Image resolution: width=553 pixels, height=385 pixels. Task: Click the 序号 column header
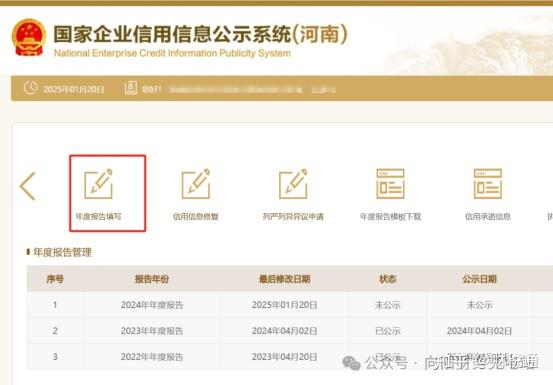point(55,279)
